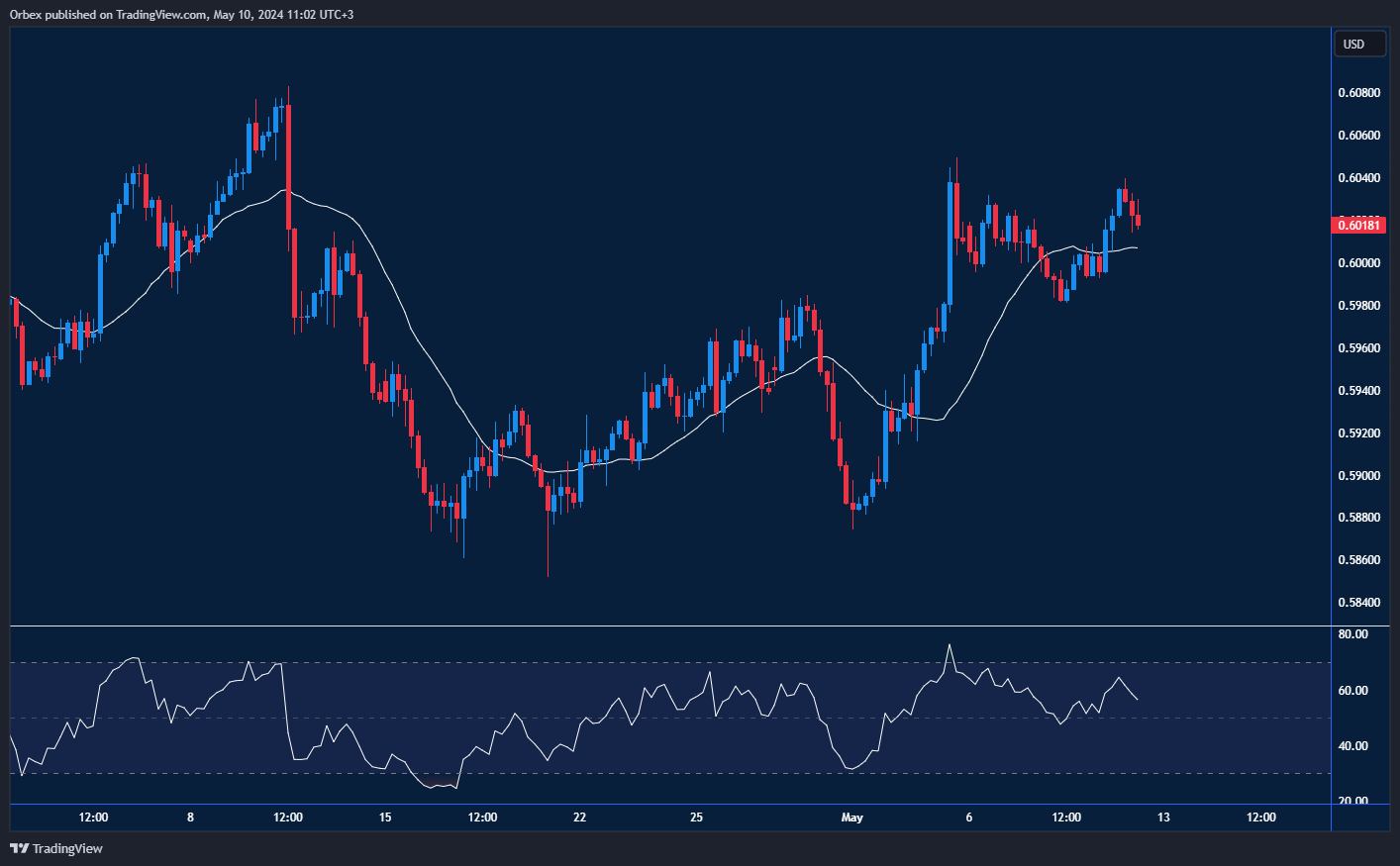Image resolution: width=1400 pixels, height=866 pixels.
Task: Click the red current price tag 0.60181
Action: click(1357, 226)
